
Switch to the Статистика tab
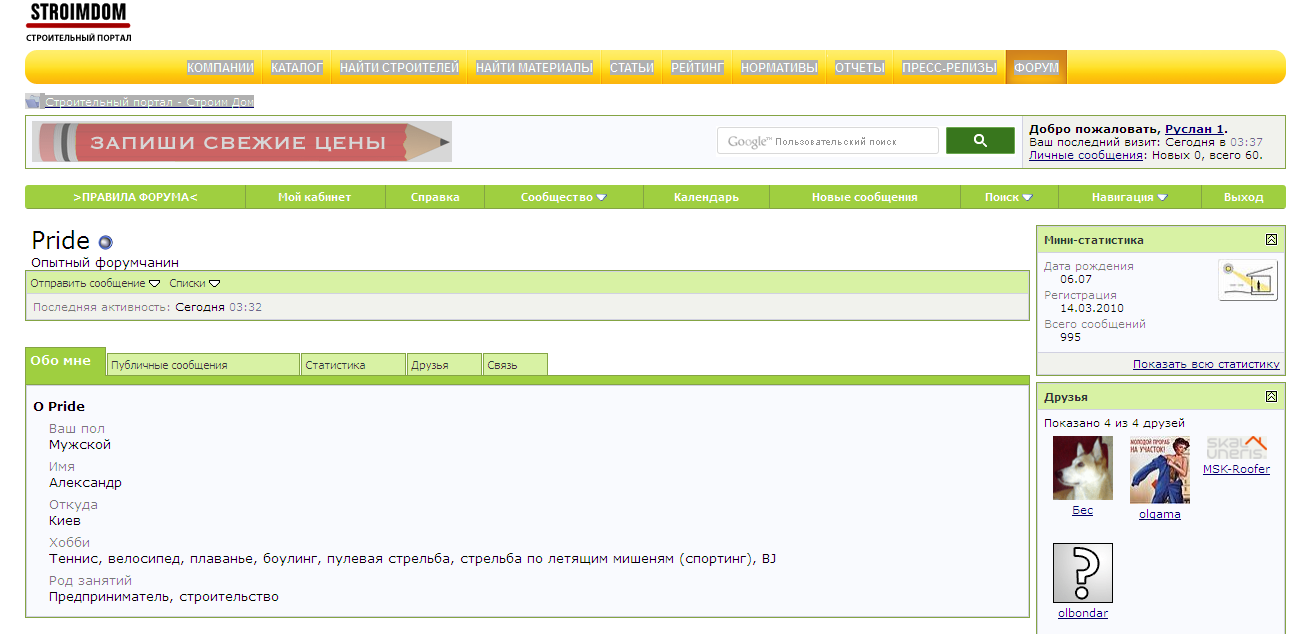353,365
